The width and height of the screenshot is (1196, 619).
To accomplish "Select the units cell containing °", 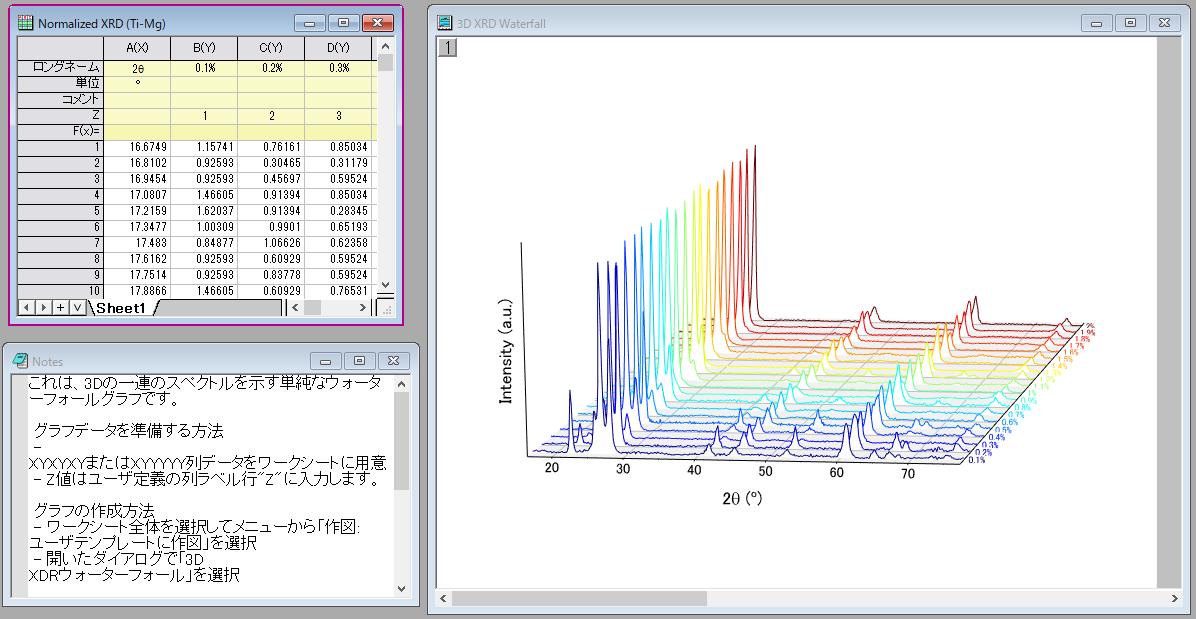I will [137, 84].
